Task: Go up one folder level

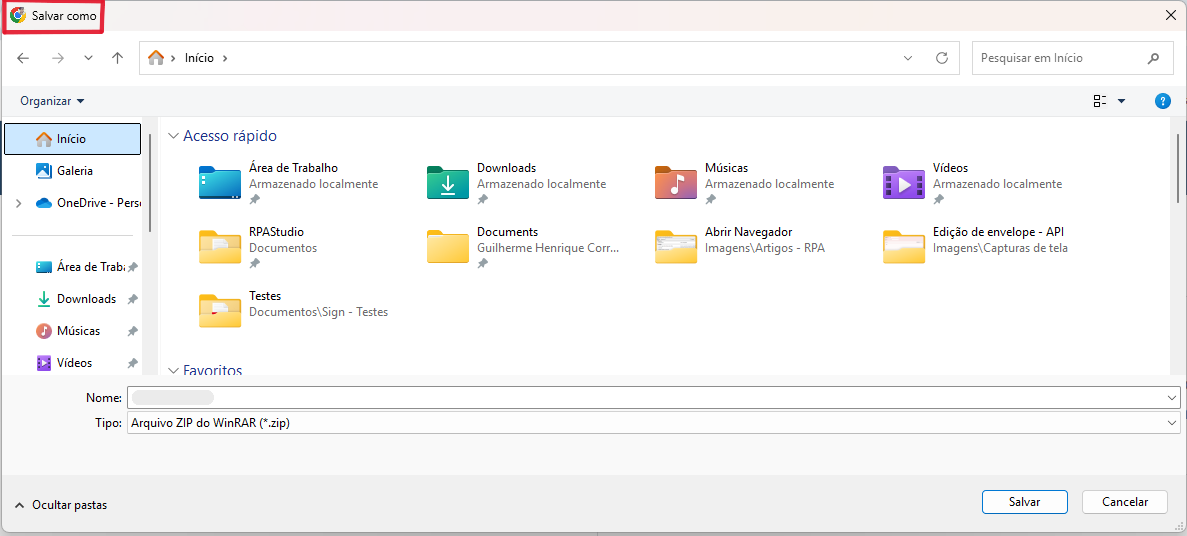Action: click(117, 58)
